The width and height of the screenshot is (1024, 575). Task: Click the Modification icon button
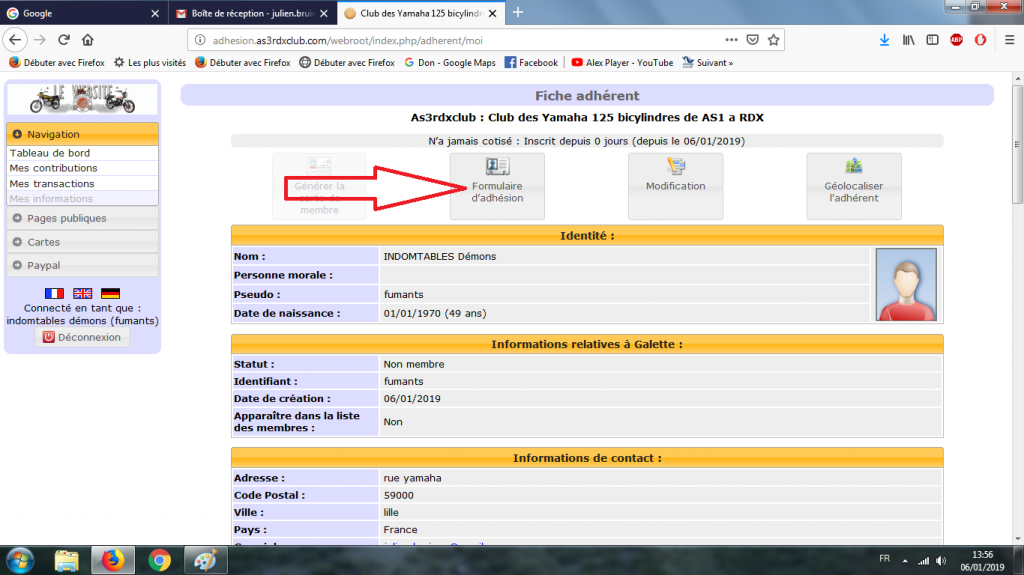[675, 185]
